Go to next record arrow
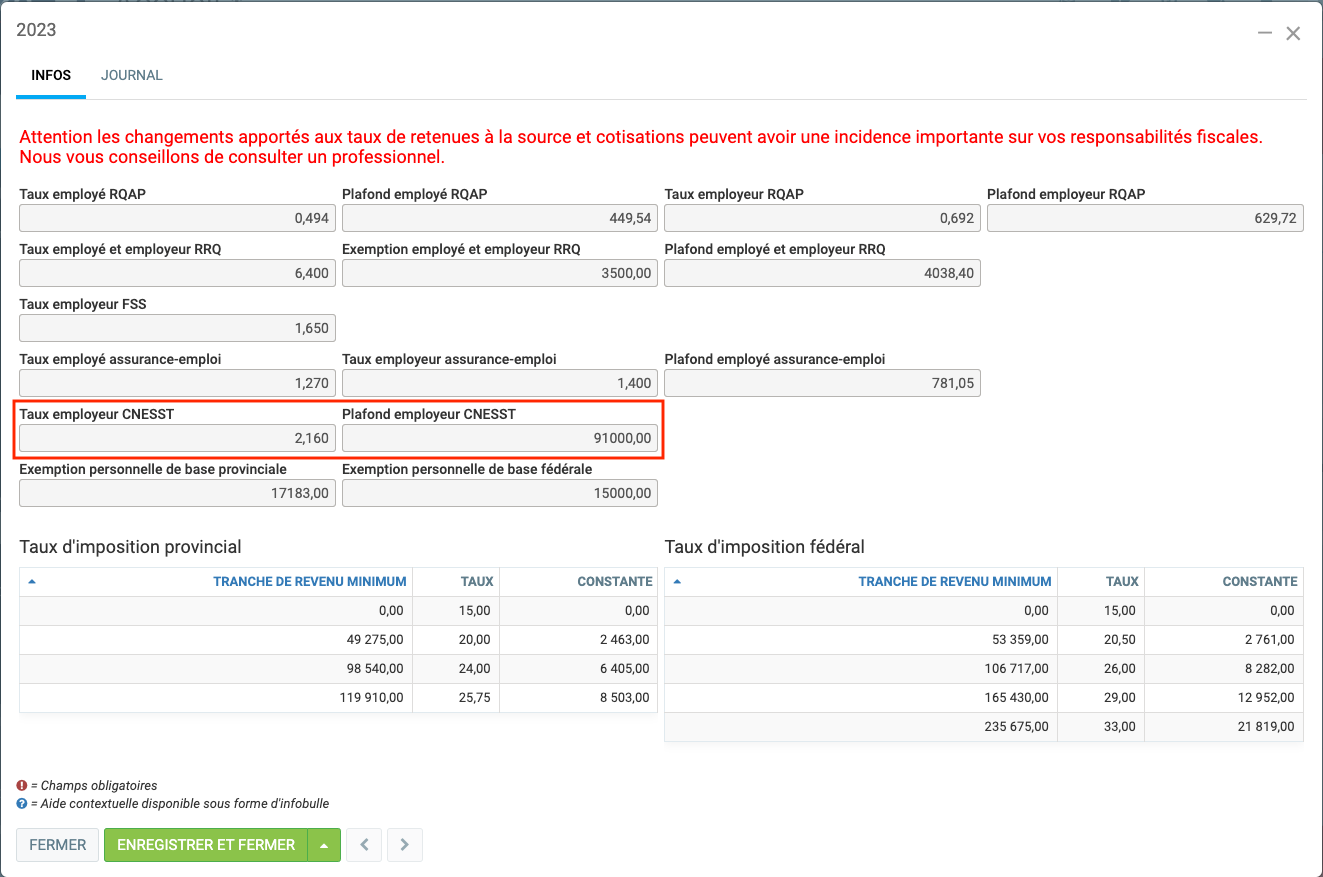The image size is (1323, 877). (x=404, y=845)
